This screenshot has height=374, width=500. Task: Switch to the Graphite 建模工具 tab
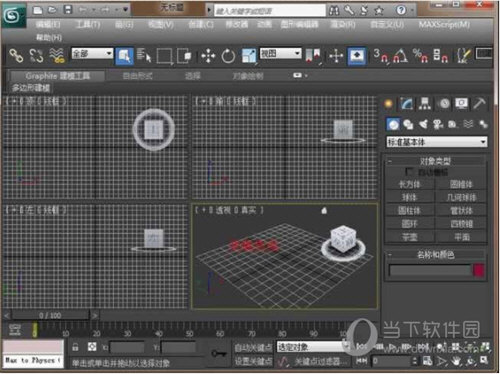point(57,76)
